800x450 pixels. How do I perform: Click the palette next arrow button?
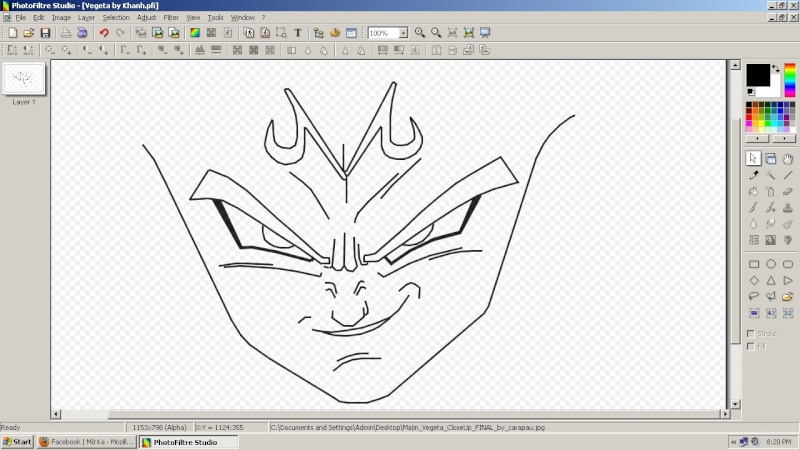pos(784,138)
